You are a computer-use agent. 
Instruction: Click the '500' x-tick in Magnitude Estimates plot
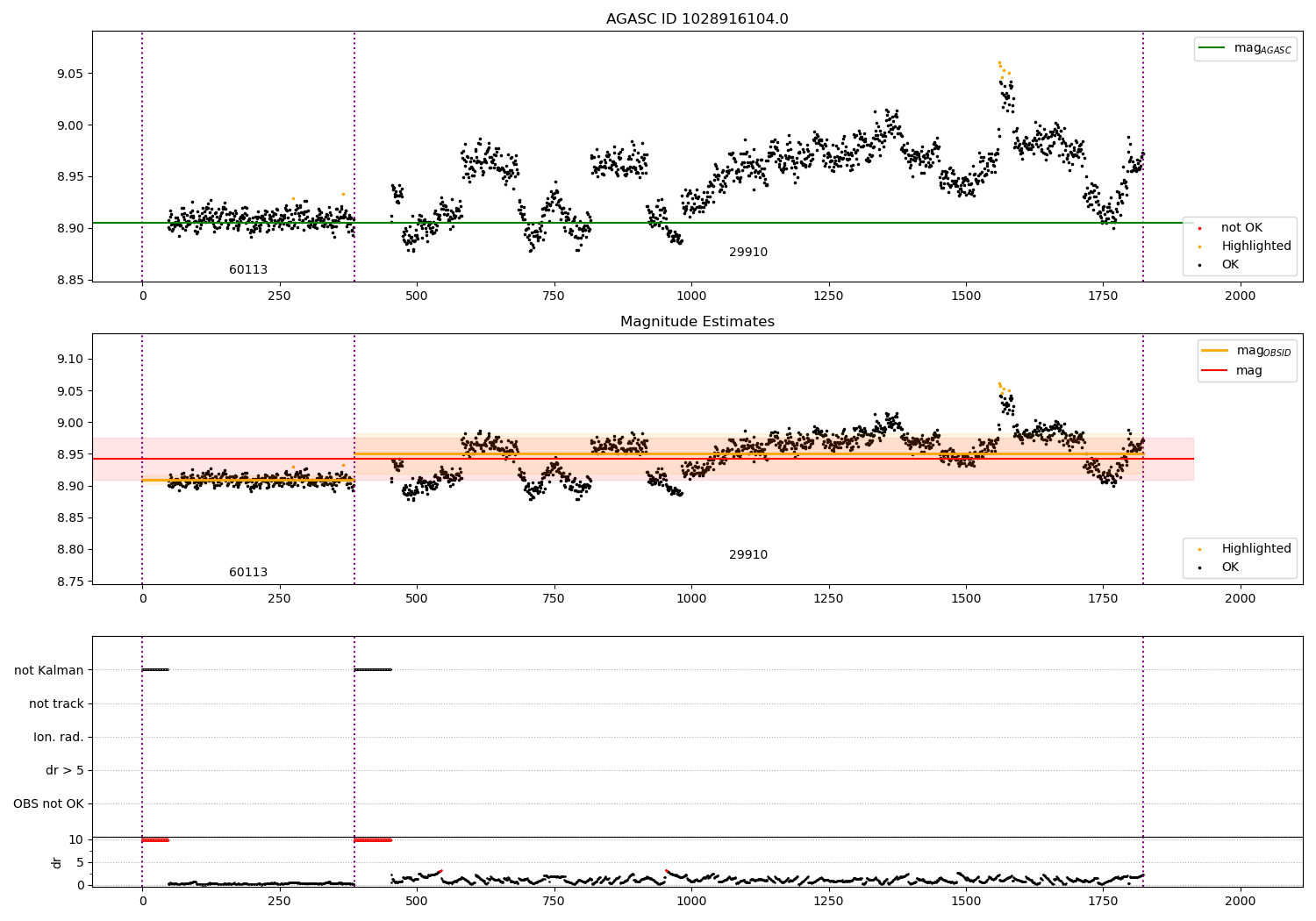coord(417,598)
